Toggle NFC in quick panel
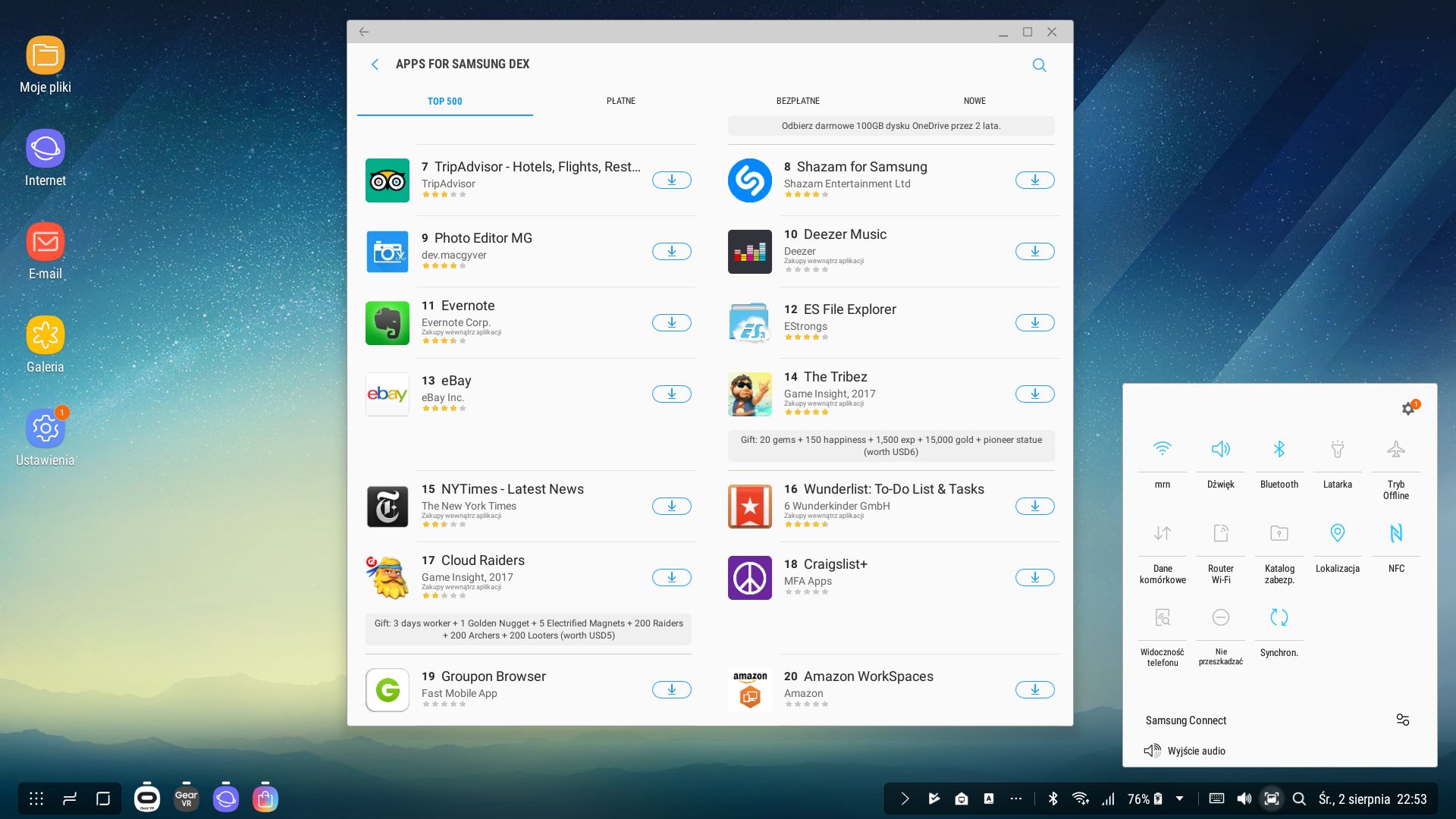Screen dimensions: 1456x819 click(x=1396, y=534)
